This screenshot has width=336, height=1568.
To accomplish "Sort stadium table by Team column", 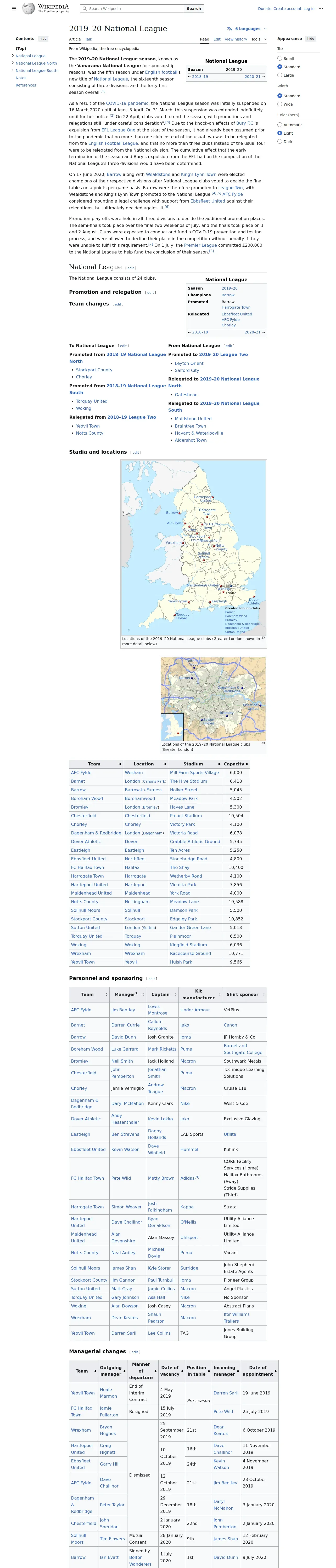I will coord(96,764).
